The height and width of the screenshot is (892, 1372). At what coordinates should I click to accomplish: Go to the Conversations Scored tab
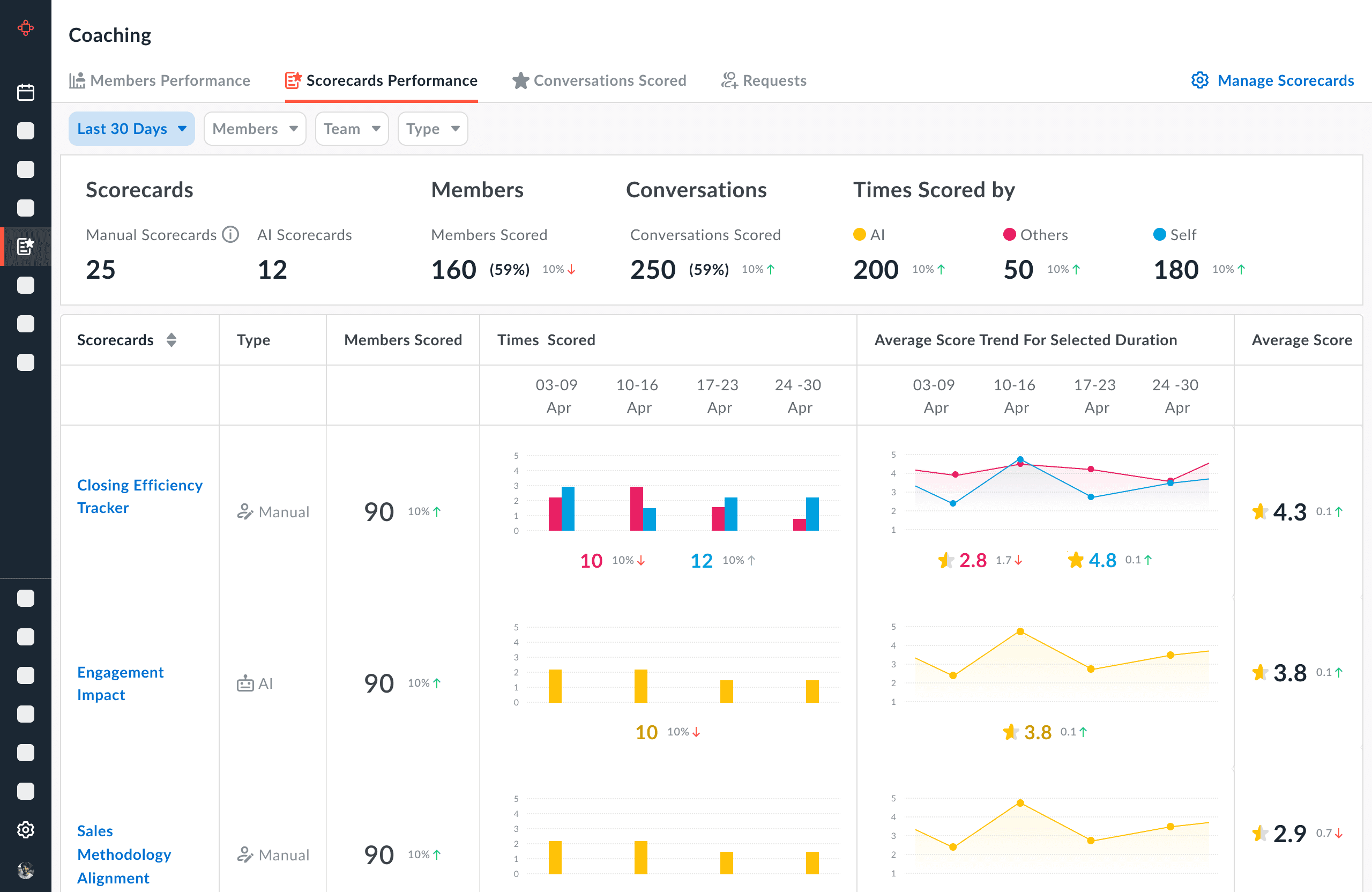pos(599,80)
